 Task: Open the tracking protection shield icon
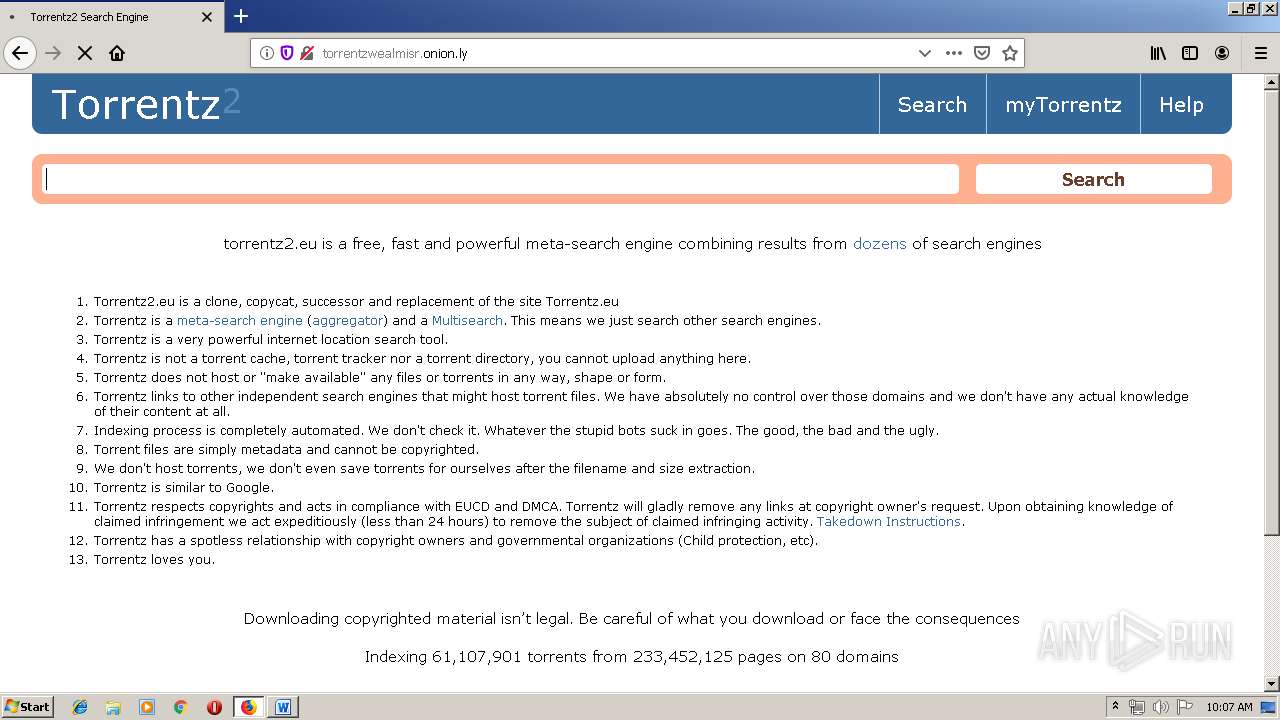(287, 53)
